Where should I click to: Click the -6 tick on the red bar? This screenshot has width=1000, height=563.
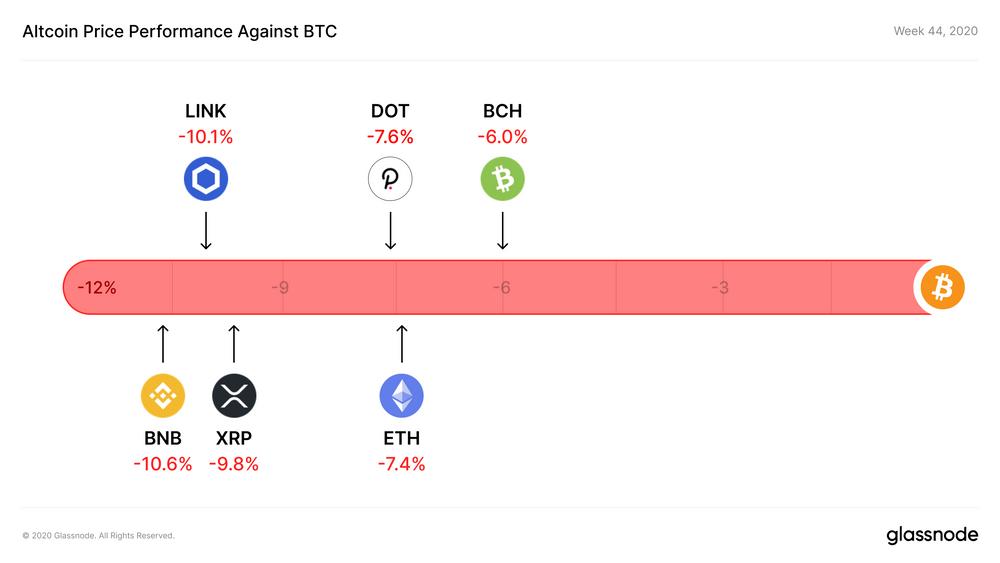501,288
